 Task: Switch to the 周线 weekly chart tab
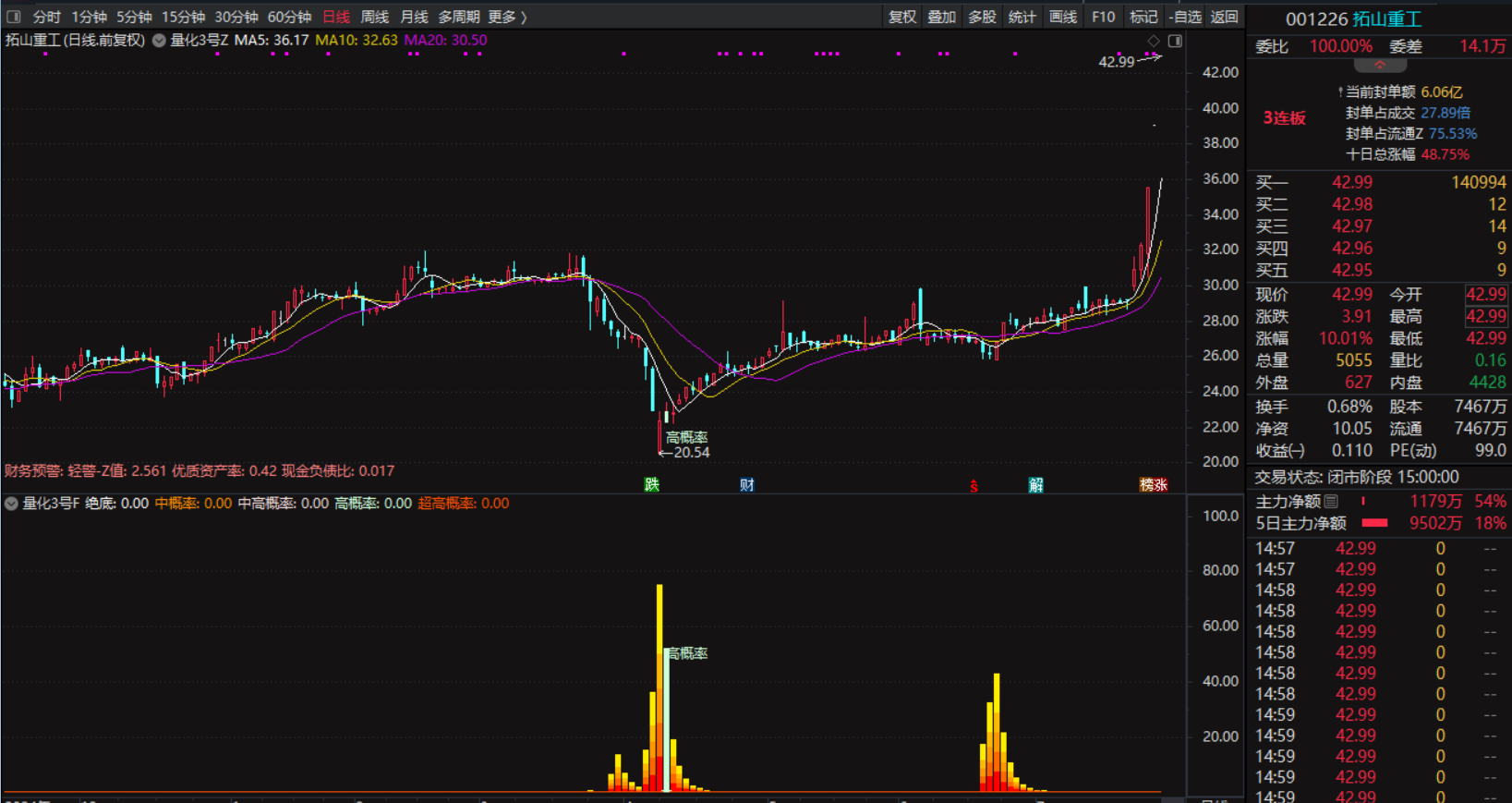coord(374,17)
